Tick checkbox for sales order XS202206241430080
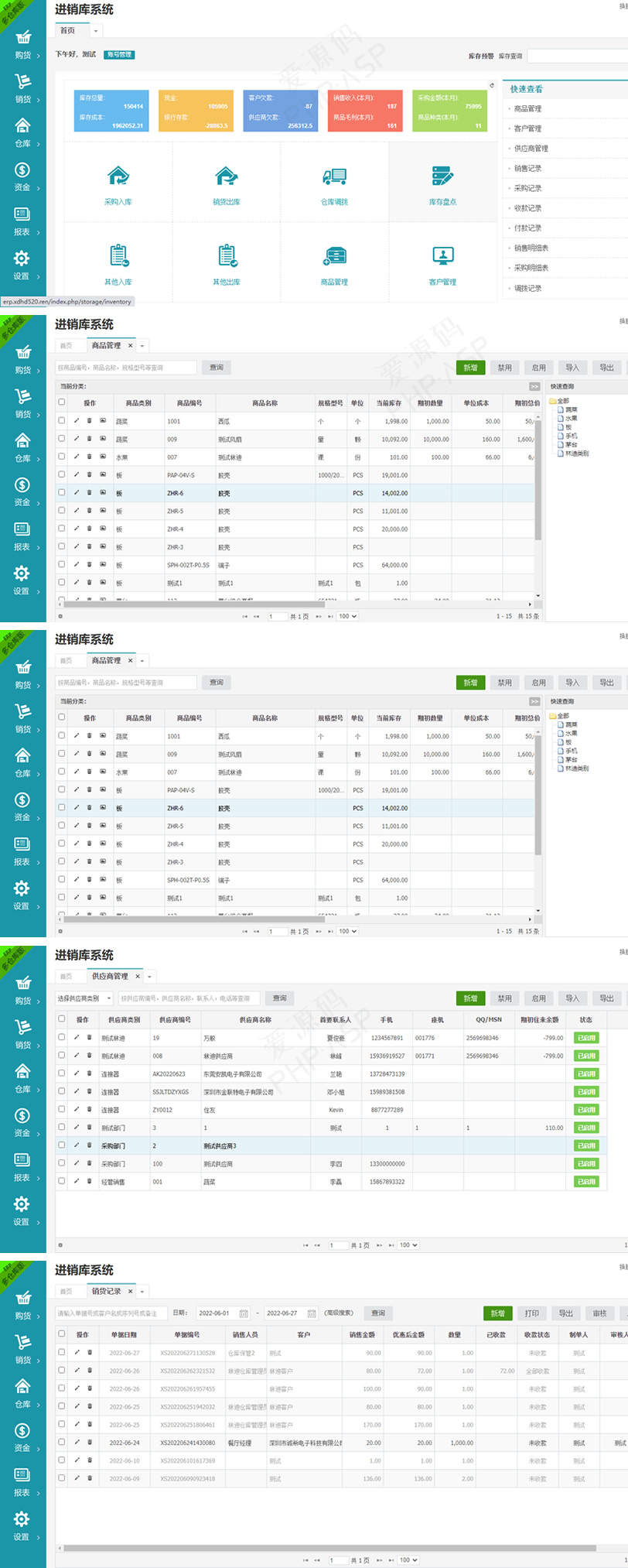Image resolution: width=628 pixels, height=1568 pixels. point(62,1442)
